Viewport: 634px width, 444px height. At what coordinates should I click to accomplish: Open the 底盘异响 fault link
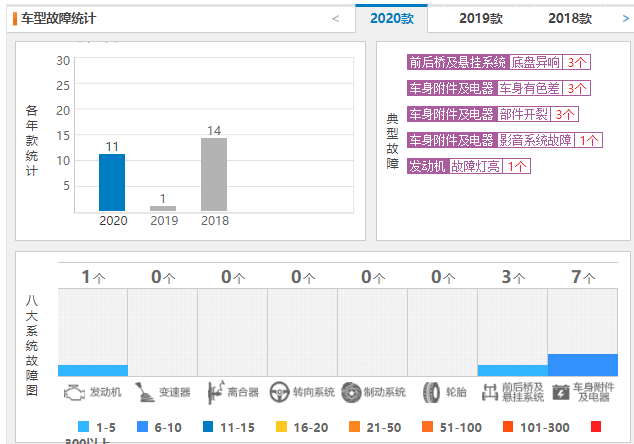coord(536,62)
